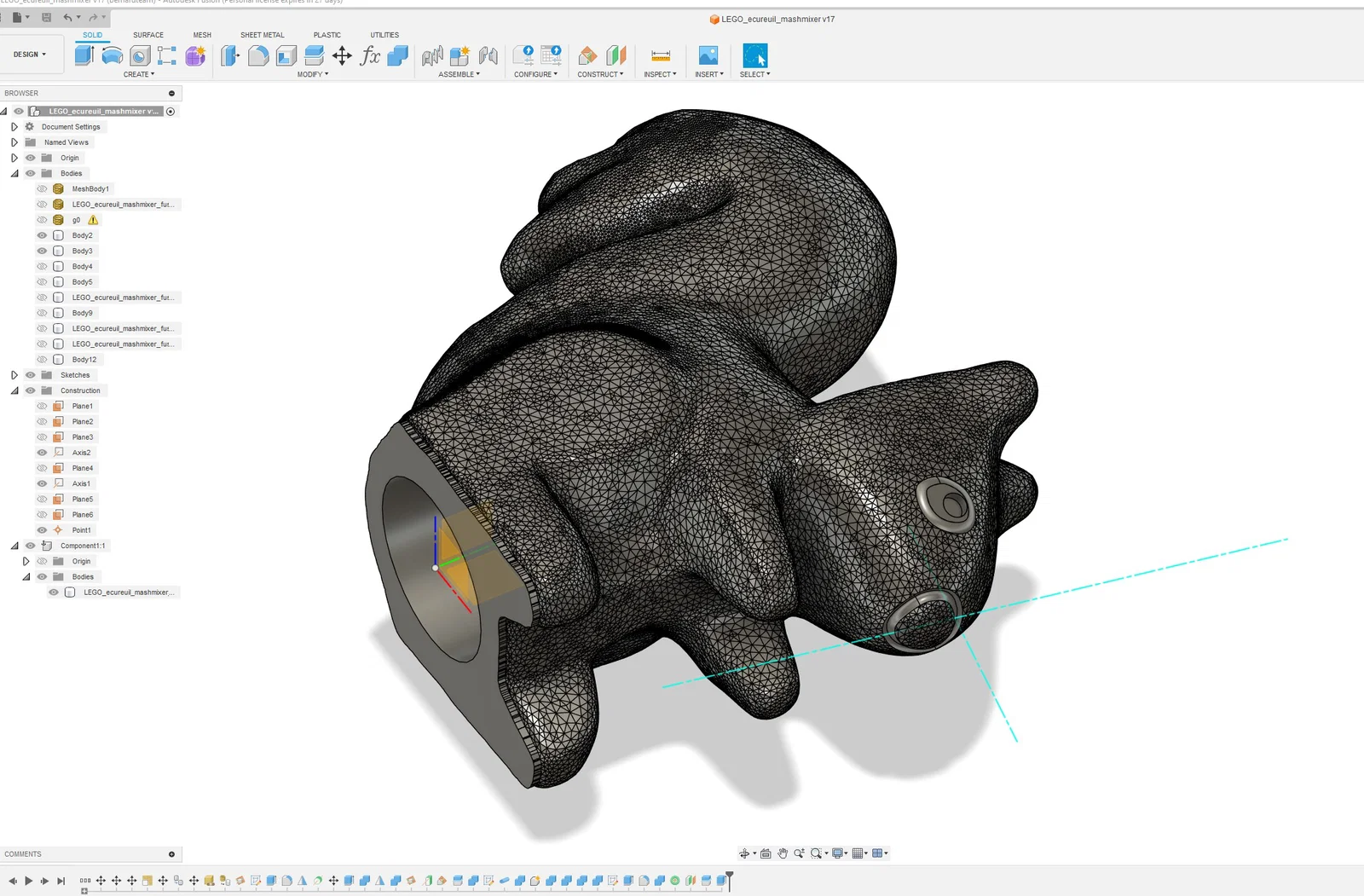This screenshot has height=896, width=1364.
Task: Click the Orbit navigation icon
Action: coord(744,853)
